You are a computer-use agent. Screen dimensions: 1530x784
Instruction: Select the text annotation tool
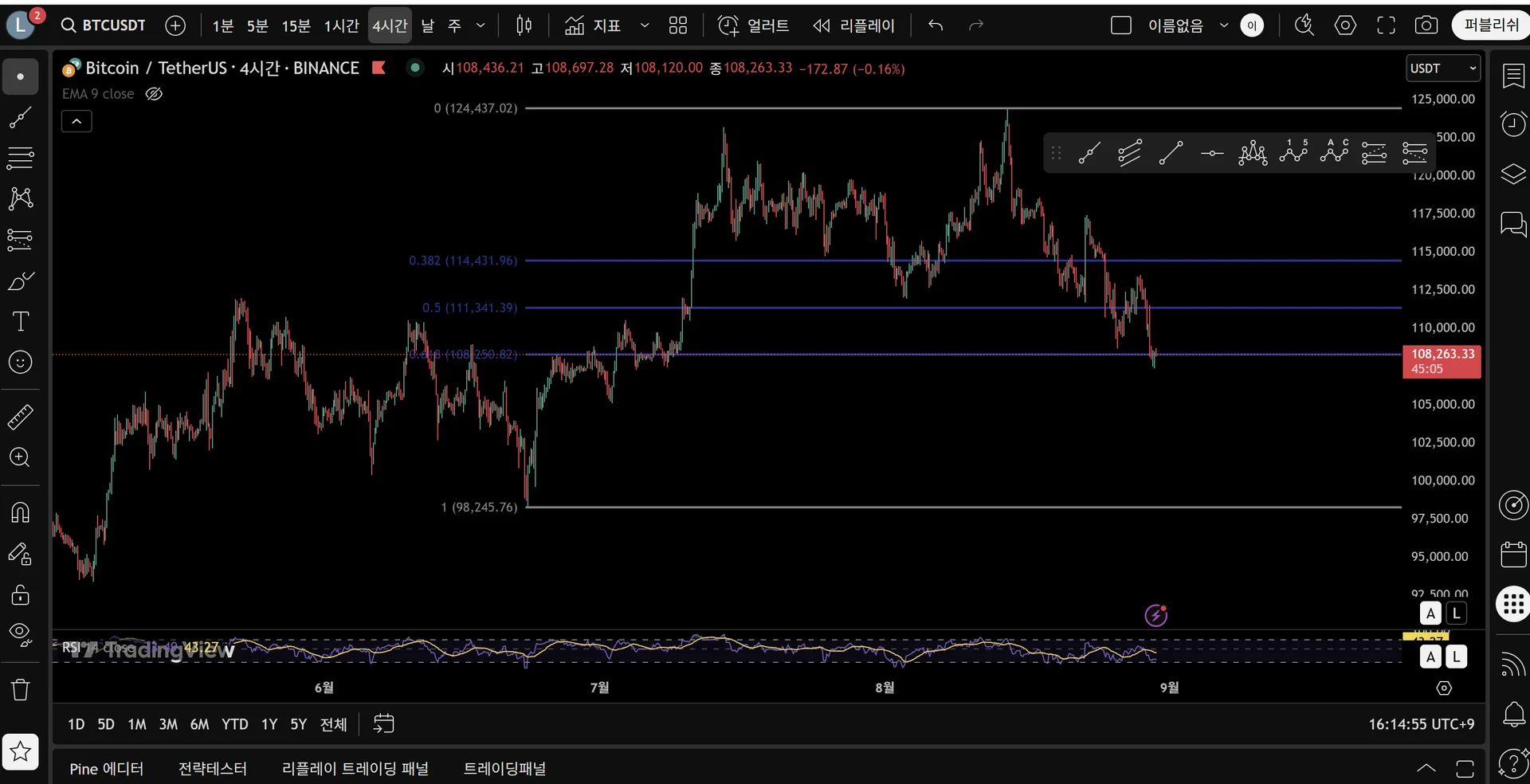point(21,321)
